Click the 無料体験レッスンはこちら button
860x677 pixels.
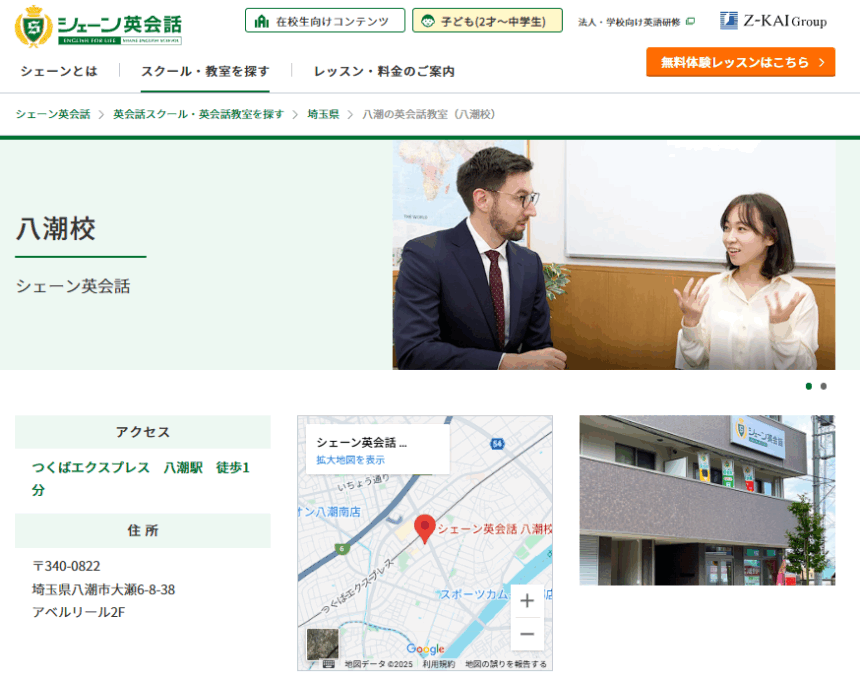[x=740, y=62]
